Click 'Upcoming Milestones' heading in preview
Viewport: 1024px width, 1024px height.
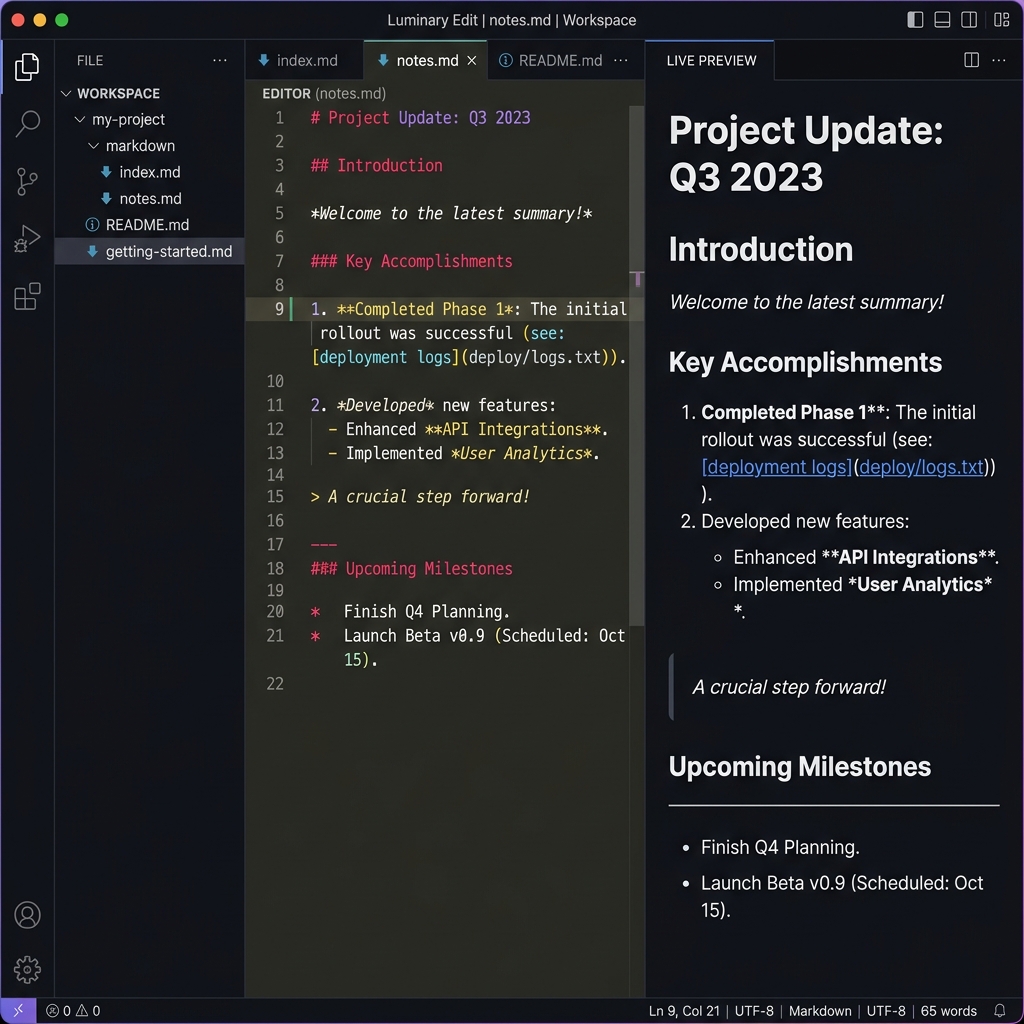799,766
